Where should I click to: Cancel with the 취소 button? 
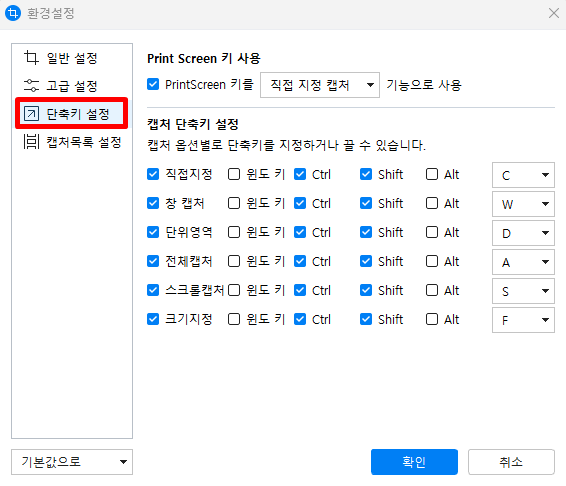pos(511,462)
